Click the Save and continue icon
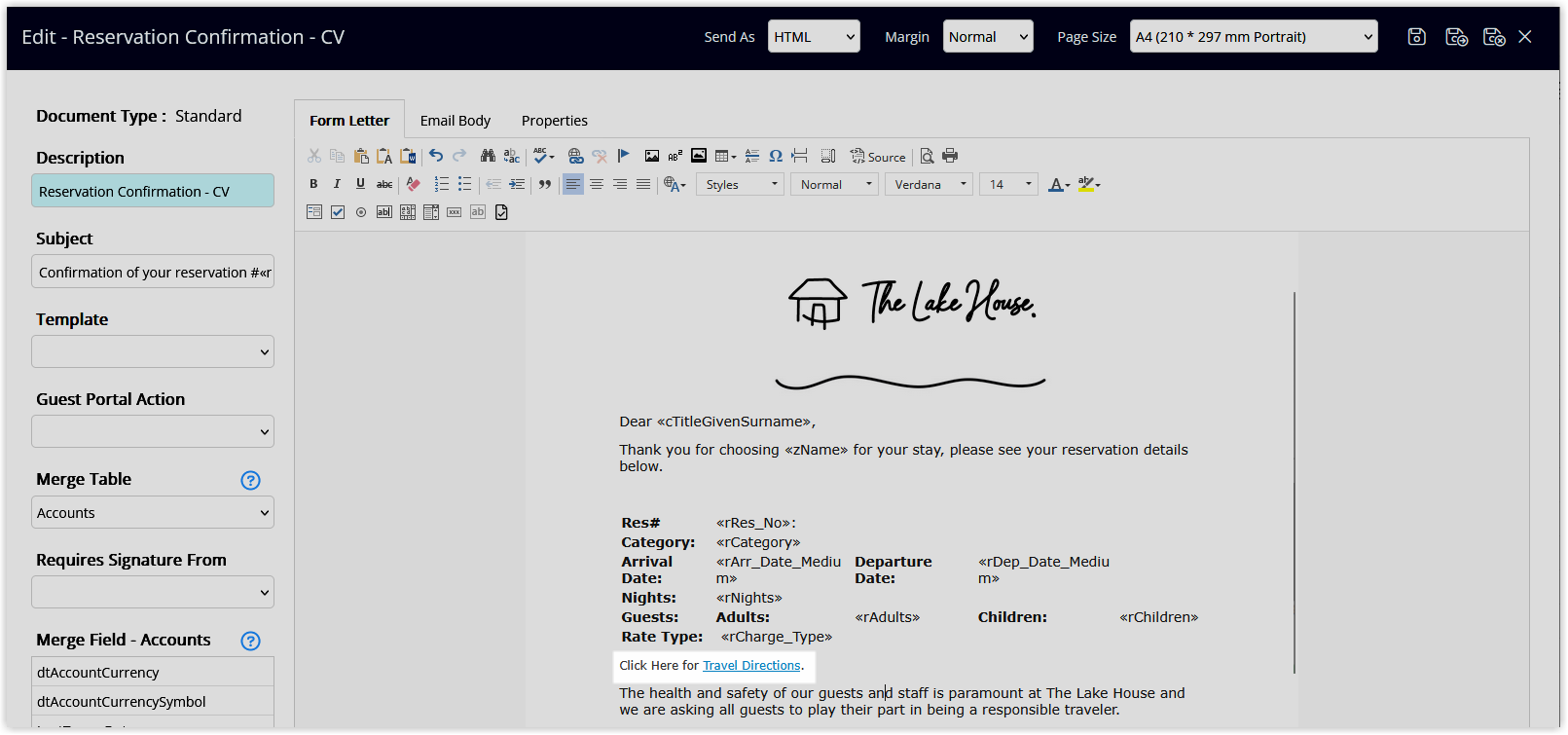Screen dimensions: 1568x735 tap(1456, 37)
